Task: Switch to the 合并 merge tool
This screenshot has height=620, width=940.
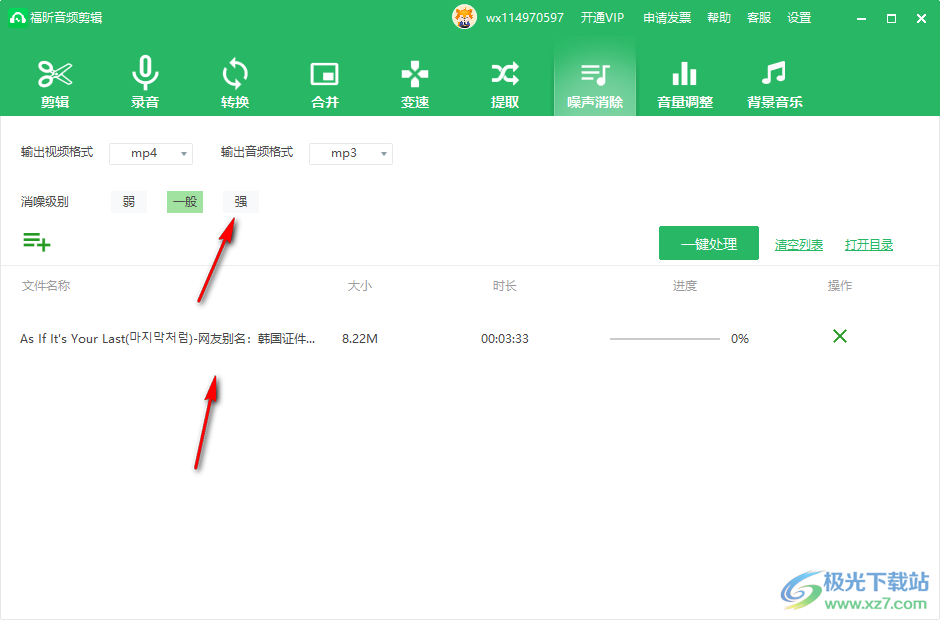Action: click(x=325, y=83)
